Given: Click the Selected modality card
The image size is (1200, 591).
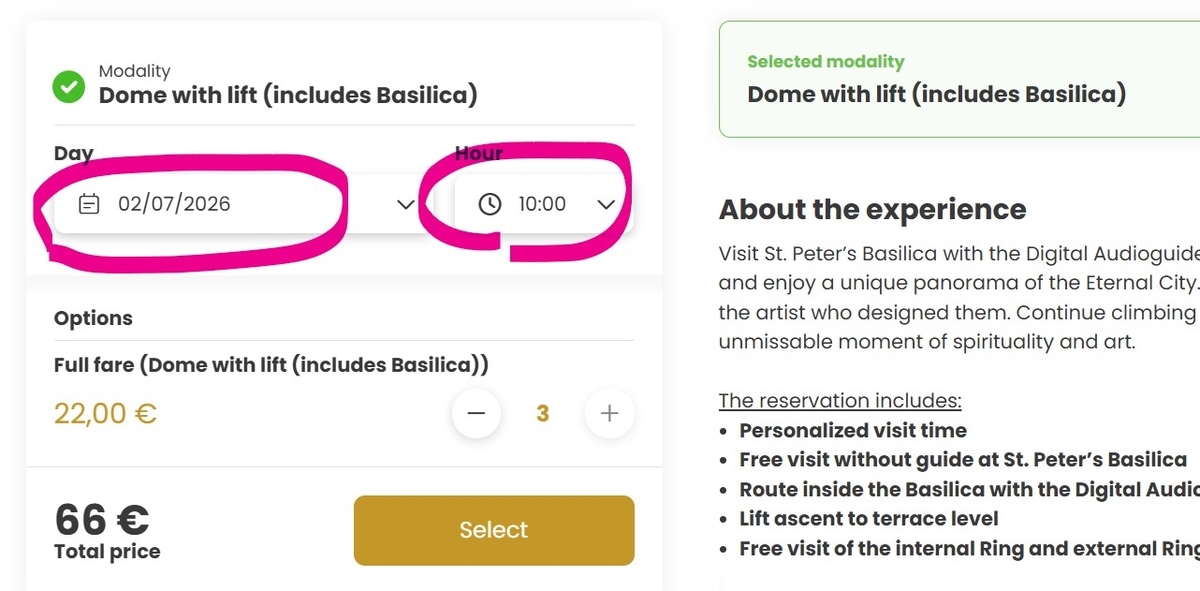Looking at the screenshot, I should [x=959, y=79].
